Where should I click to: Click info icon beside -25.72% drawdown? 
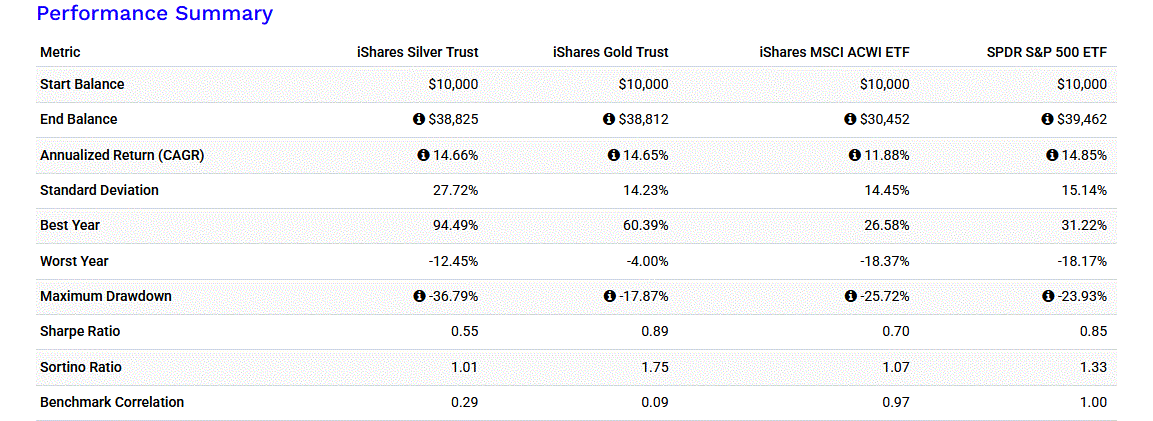(851, 296)
